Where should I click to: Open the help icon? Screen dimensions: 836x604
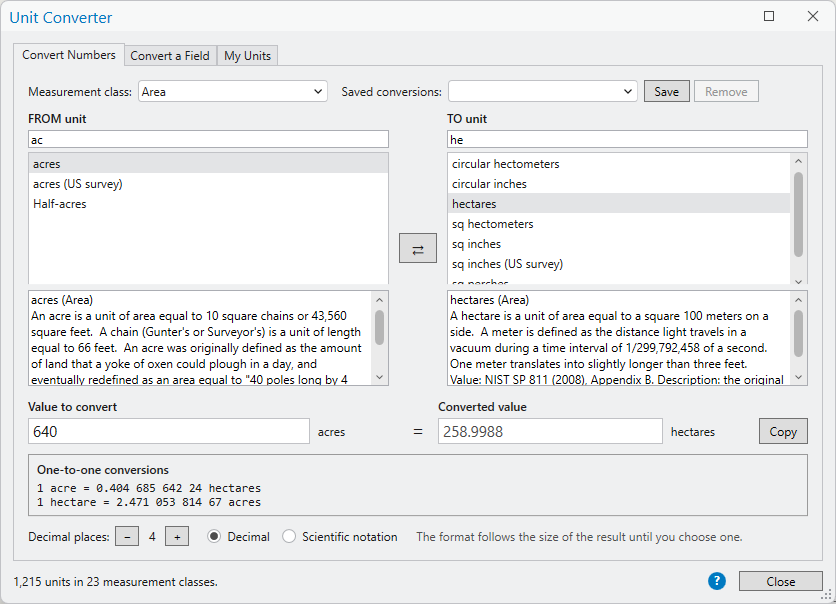point(717,581)
